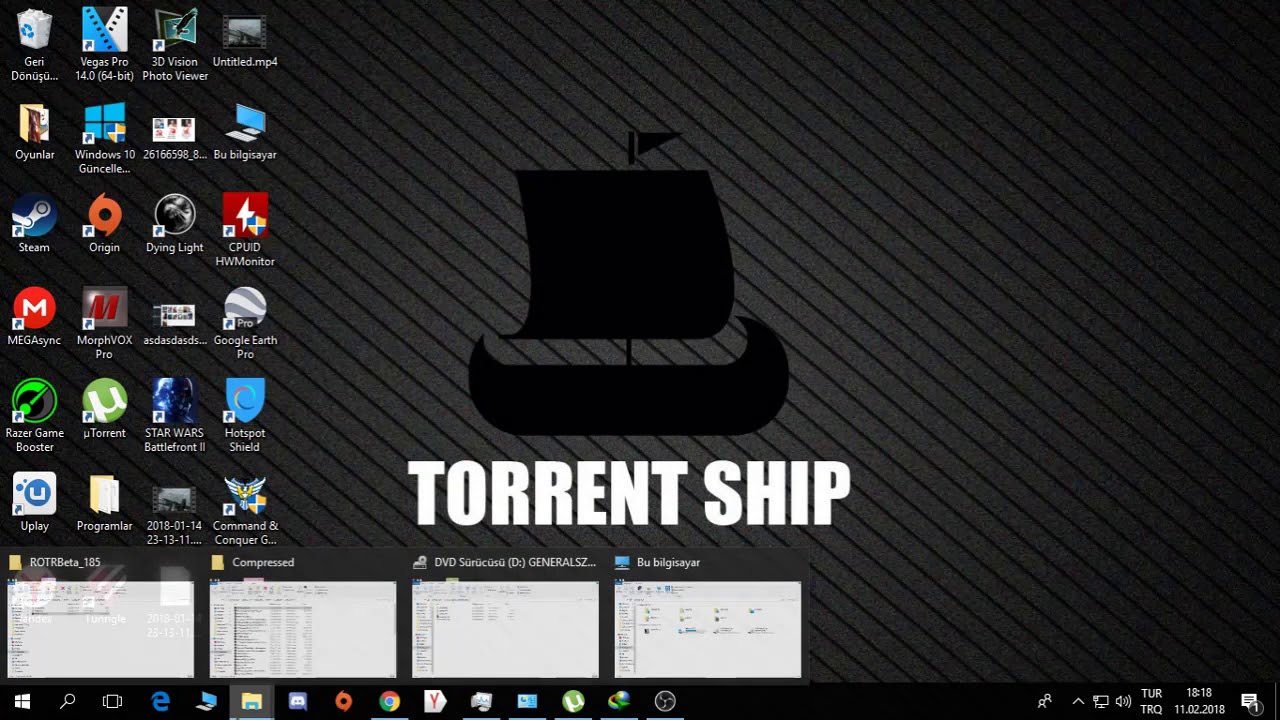The height and width of the screenshot is (720, 1280).
Task: Select the Programlar folder on desktop
Action: click(104, 503)
